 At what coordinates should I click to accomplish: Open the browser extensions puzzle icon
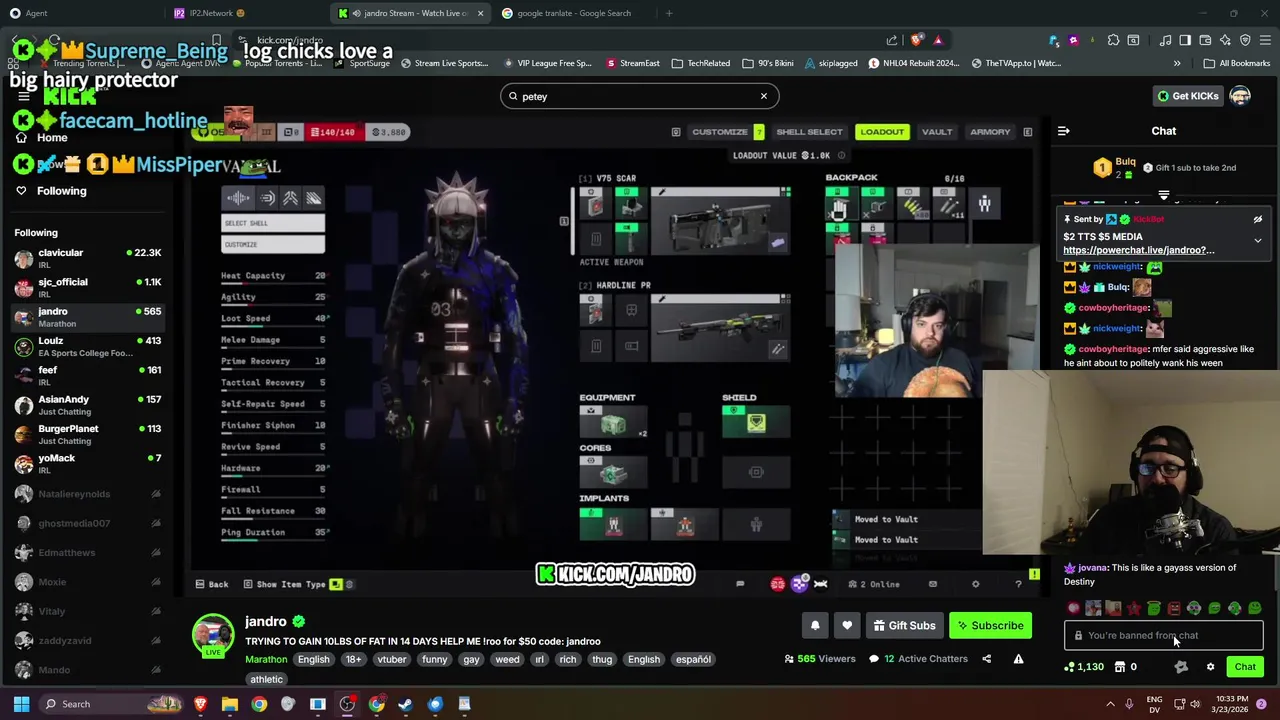(1113, 40)
